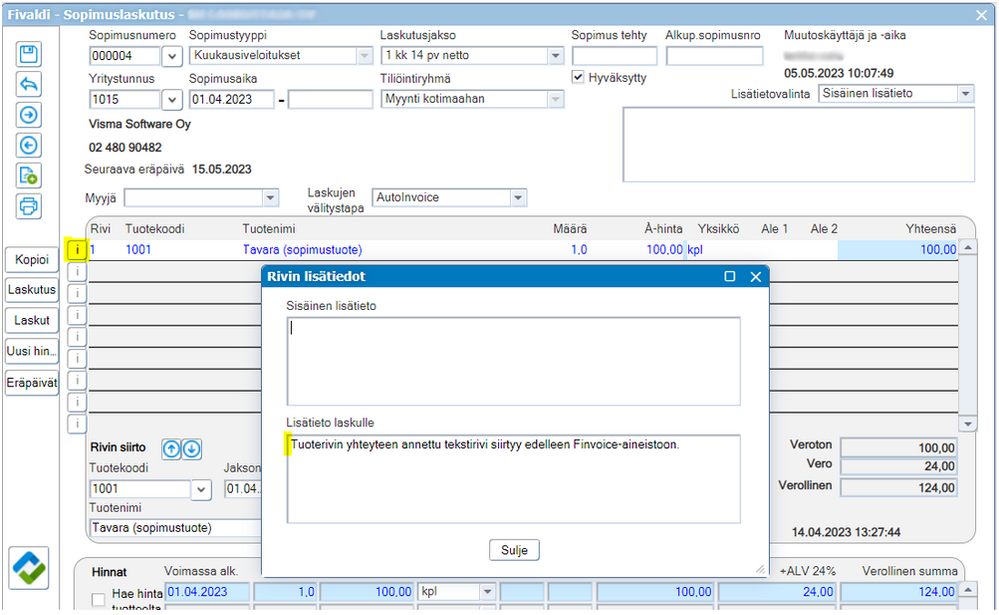Click the Määrä cell 1,0 in row 1
999x615 pixels.
click(579, 250)
